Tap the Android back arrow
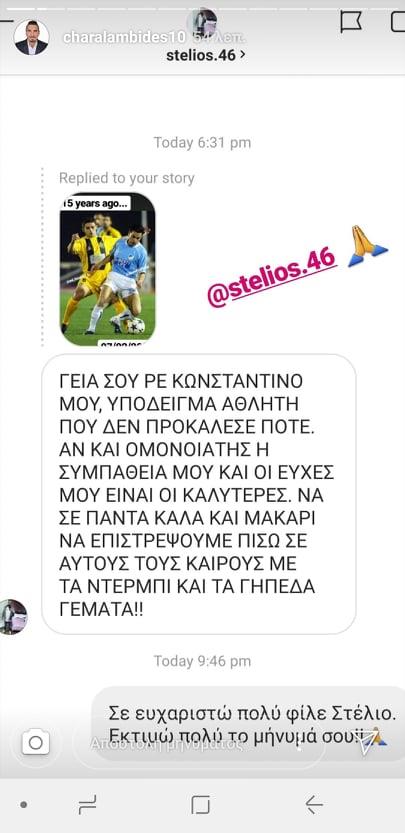Screen dimensions: 405x833 314,805
